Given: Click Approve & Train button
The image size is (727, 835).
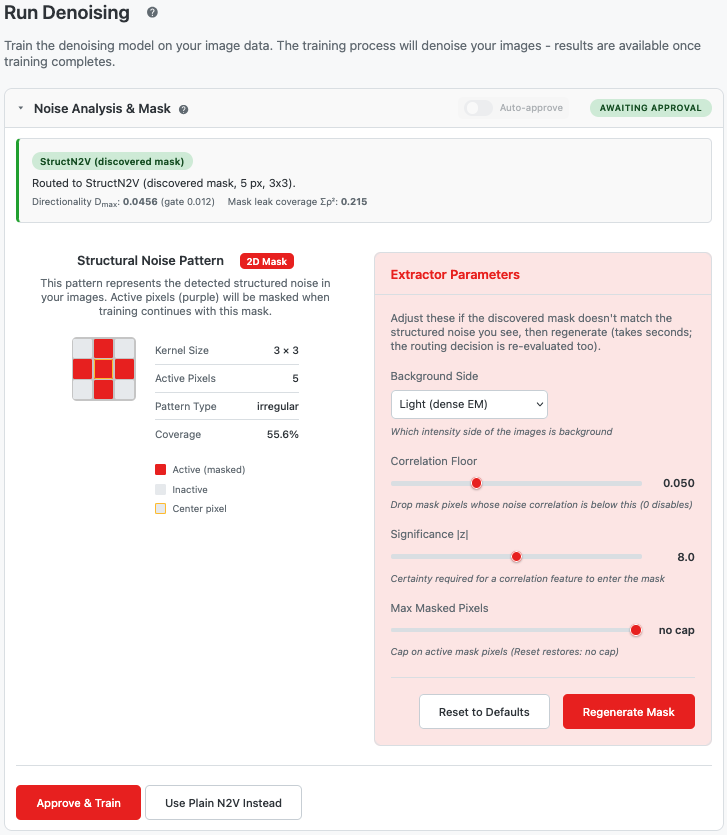Looking at the screenshot, I should (78, 803).
